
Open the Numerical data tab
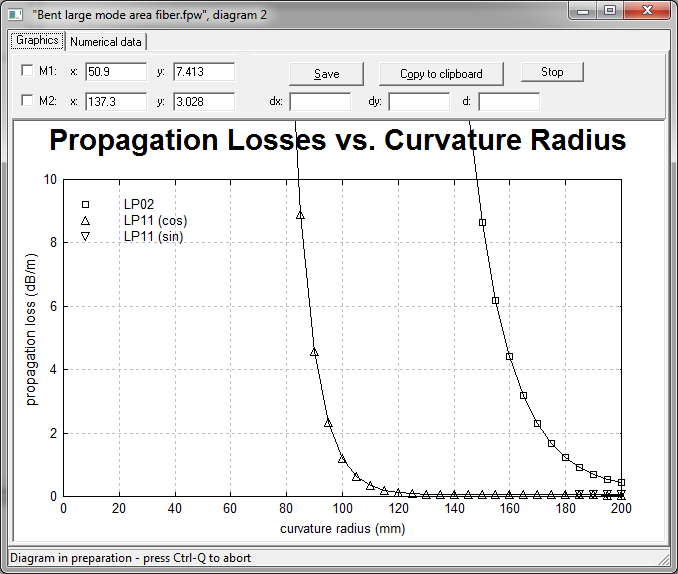pyautogui.click(x=106, y=42)
